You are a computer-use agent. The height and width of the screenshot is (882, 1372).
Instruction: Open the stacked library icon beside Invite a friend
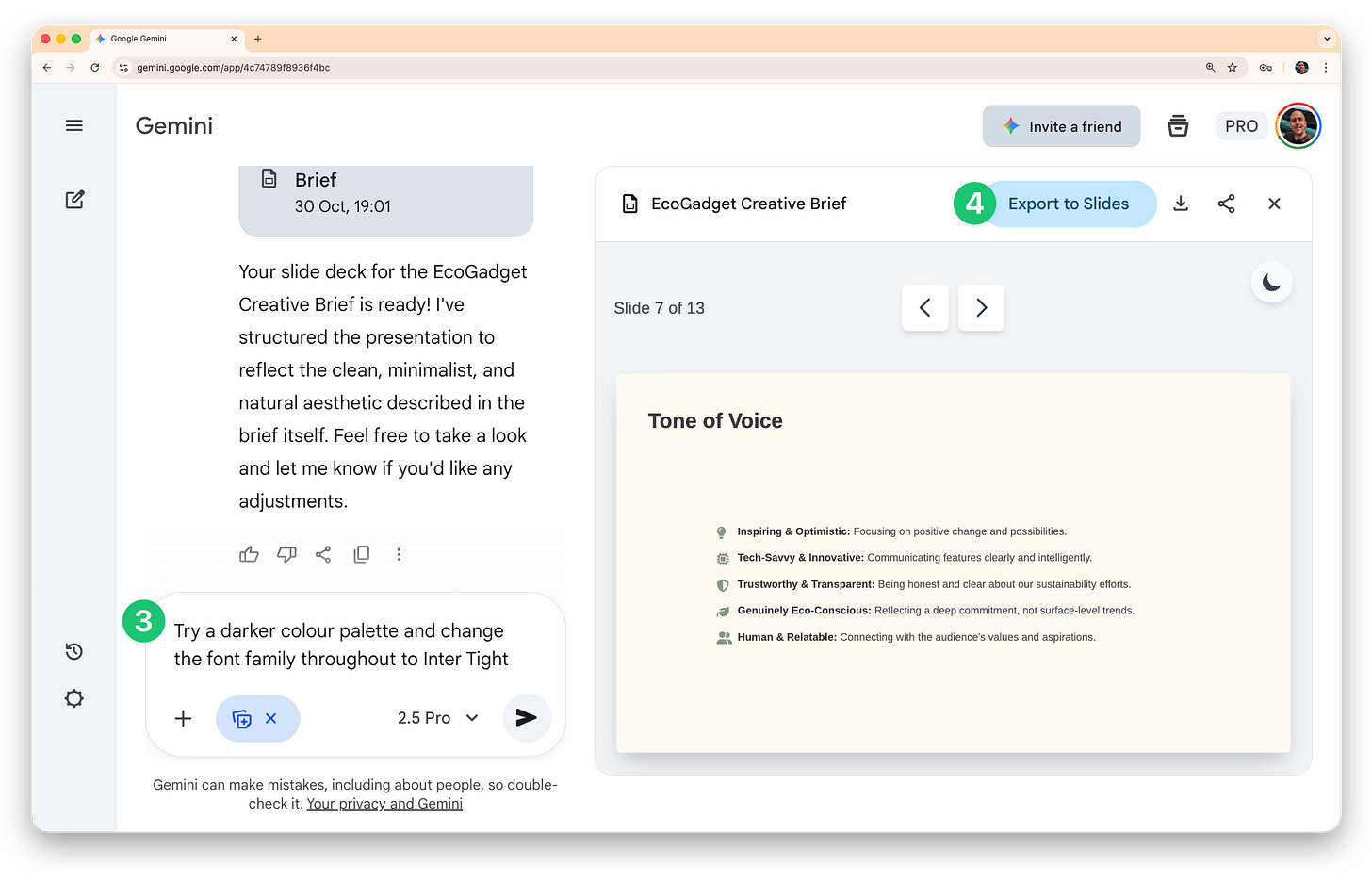tap(1178, 126)
